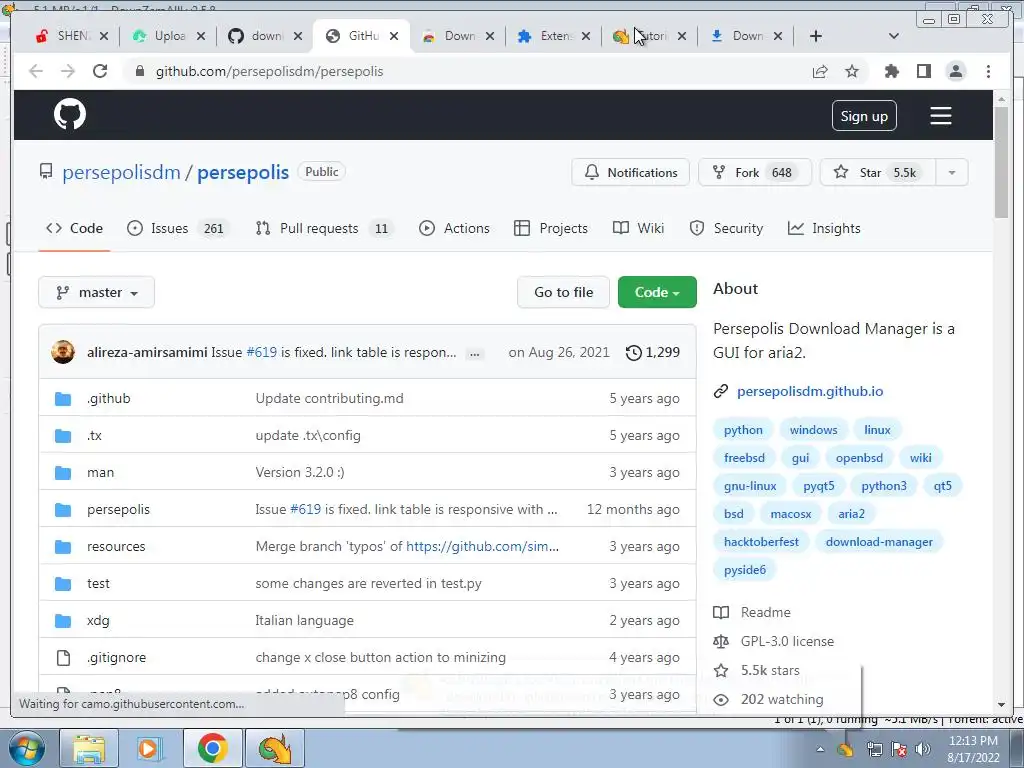
Task: Open the green Code dropdown
Action: (x=657, y=293)
